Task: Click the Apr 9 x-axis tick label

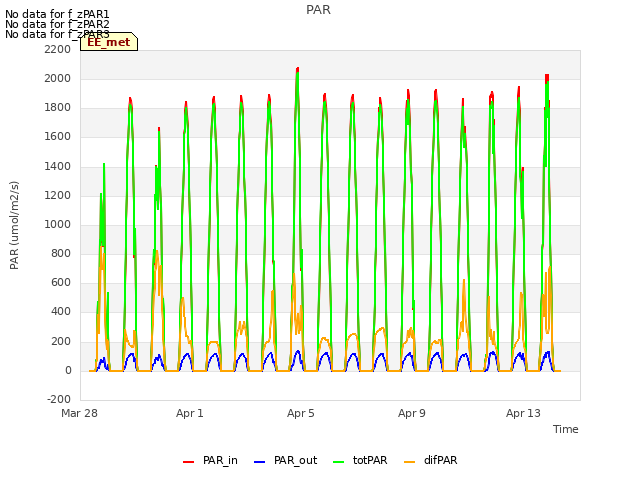Action: click(411, 413)
